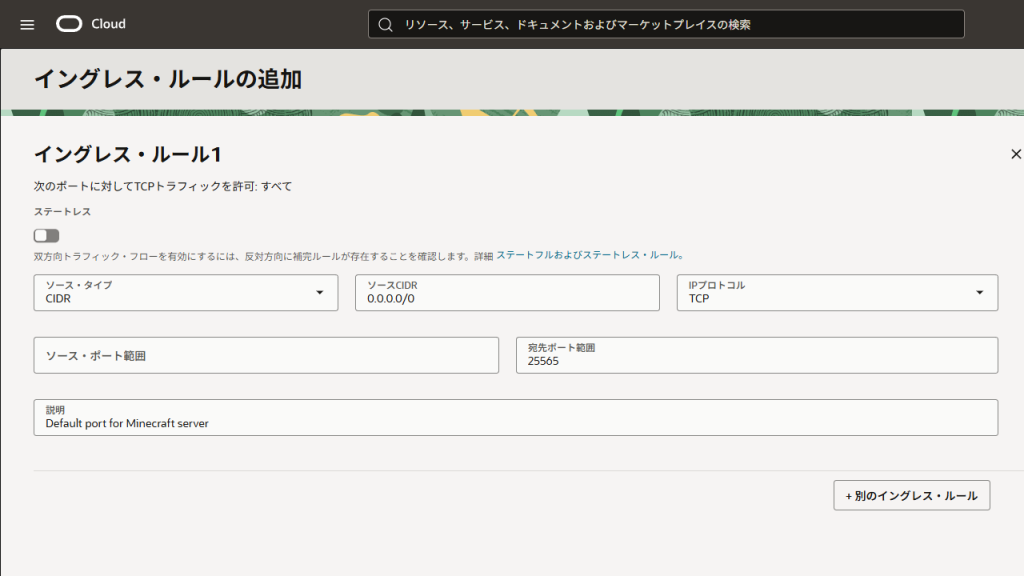Click the 説明 field with Minecraft text
Image resolution: width=1024 pixels, height=576 pixels.
click(515, 417)
